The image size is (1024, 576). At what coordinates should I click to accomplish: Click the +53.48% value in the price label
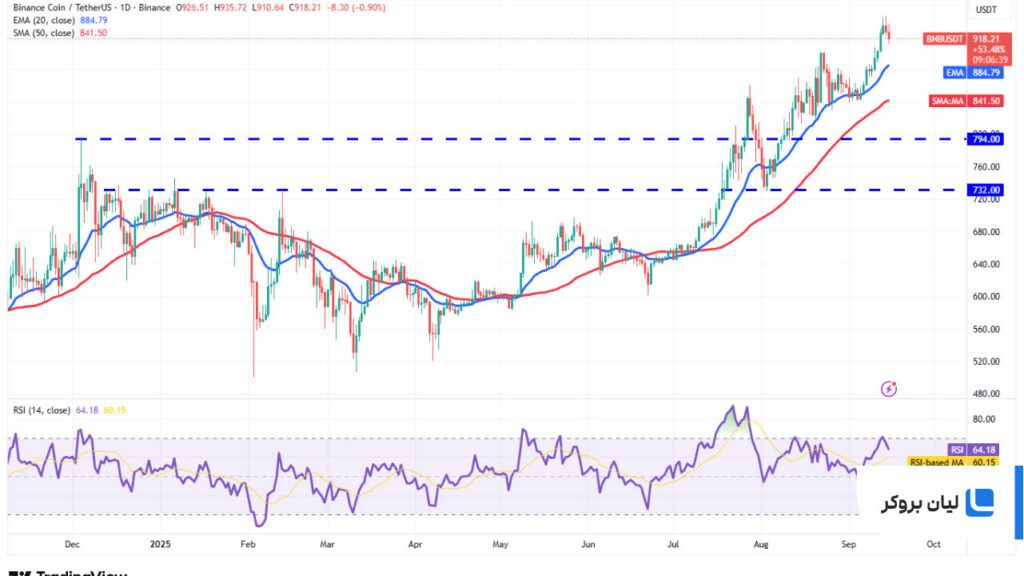coord(989,50)
